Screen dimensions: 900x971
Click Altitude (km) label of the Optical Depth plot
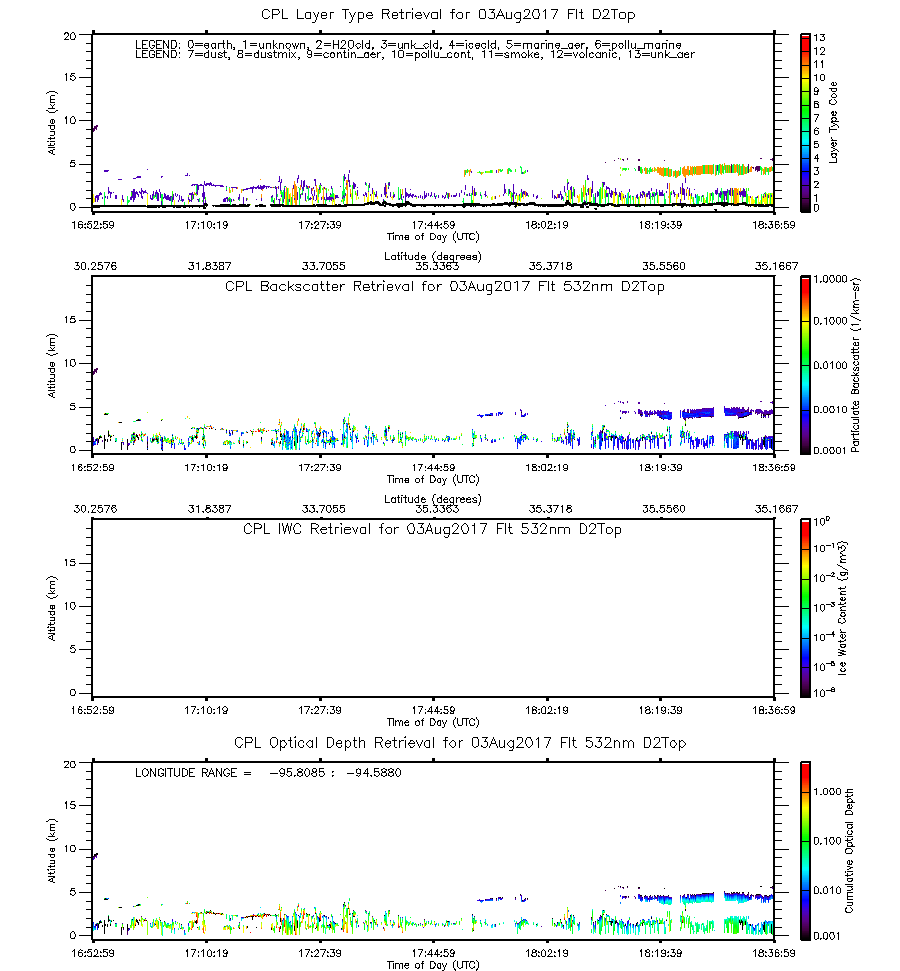pos(52,851)
